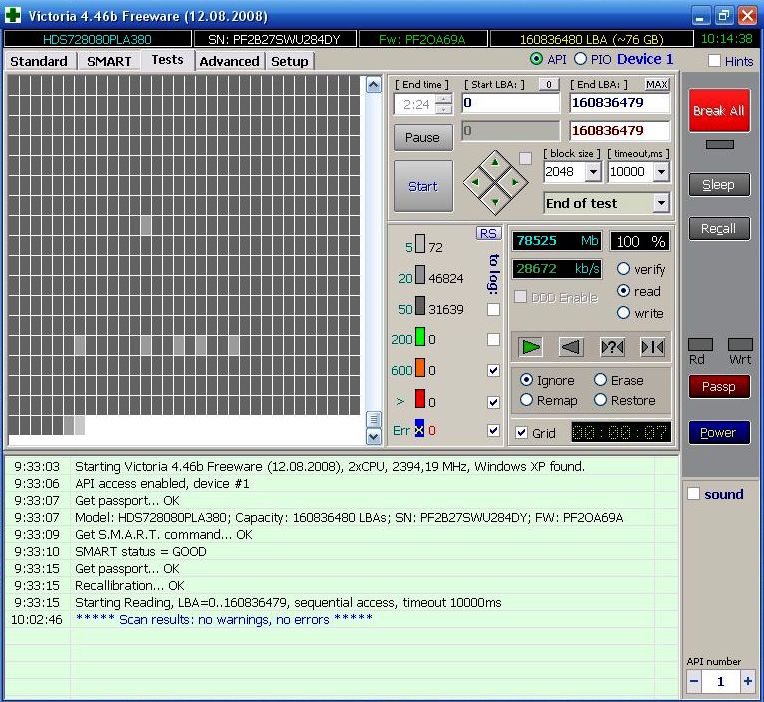Click the green play forward button
The height and width of the screenshot is (702, 764).
pos(530,347)
